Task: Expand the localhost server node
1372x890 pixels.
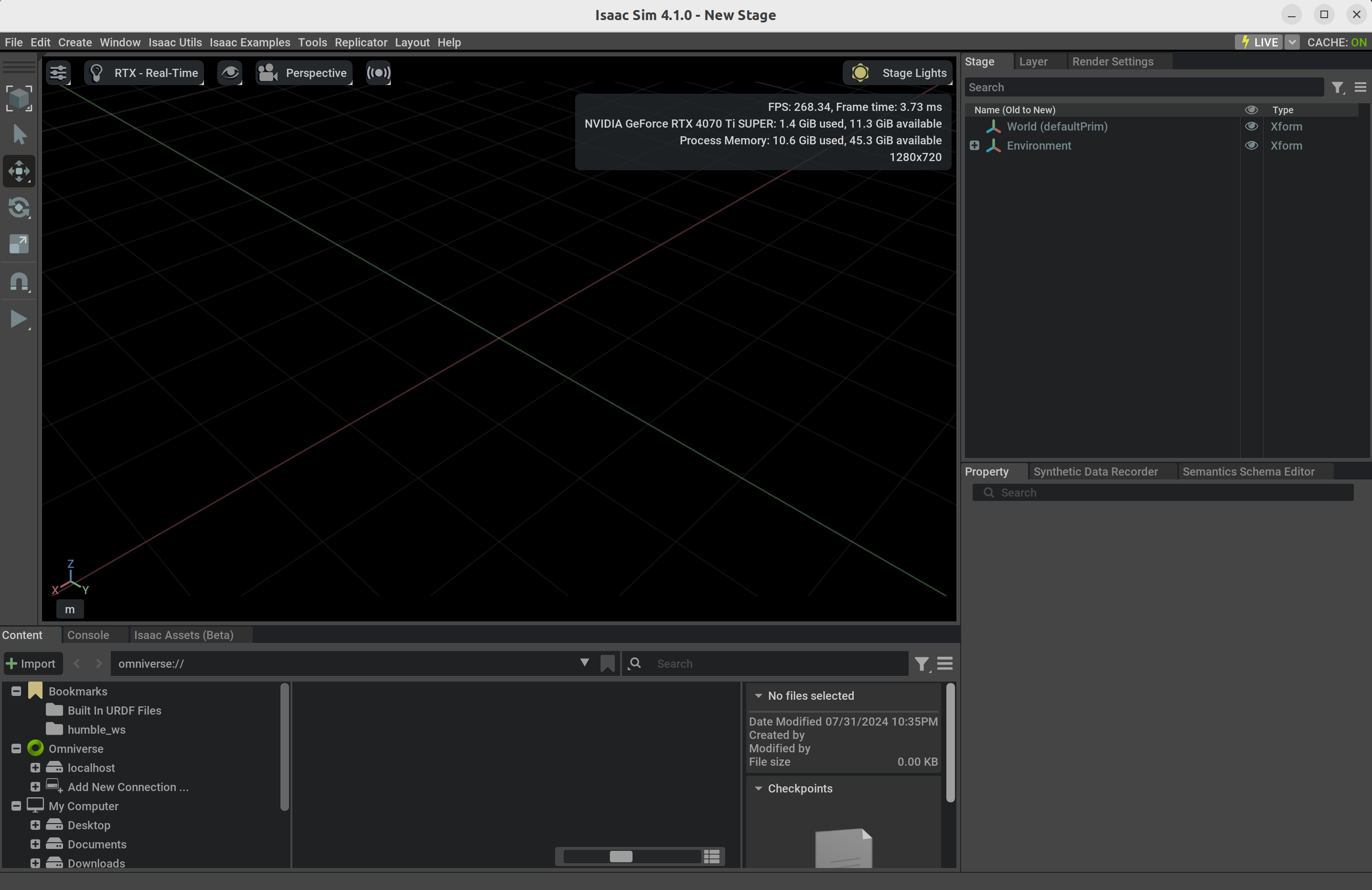Action: 35,768
